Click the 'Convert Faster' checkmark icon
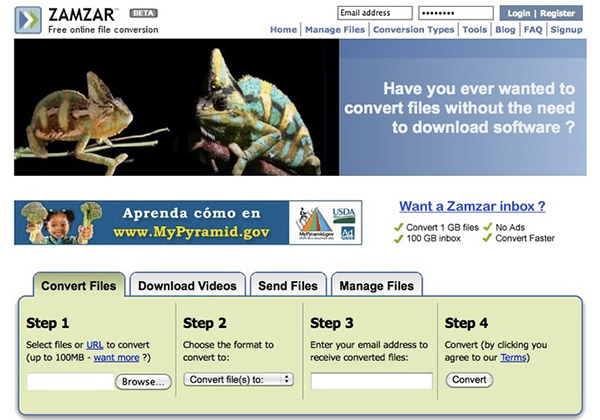 [x=488, y=238]
